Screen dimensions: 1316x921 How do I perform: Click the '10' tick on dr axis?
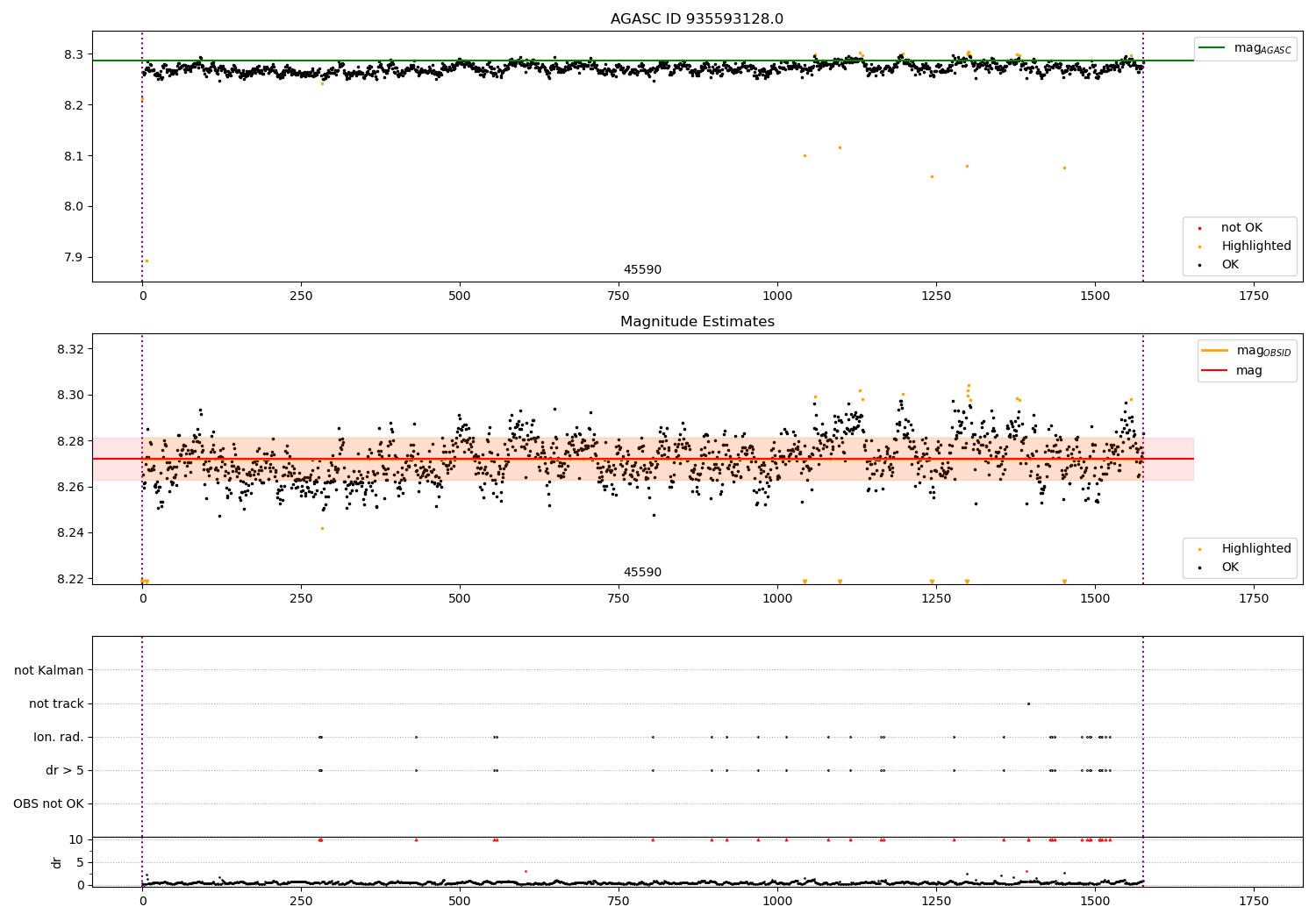point(76,839)
